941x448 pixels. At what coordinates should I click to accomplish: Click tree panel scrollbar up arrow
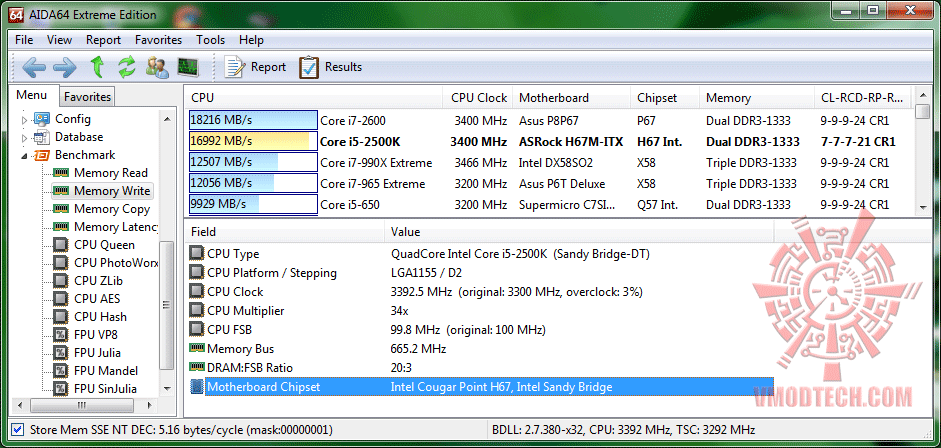point(167,119)
